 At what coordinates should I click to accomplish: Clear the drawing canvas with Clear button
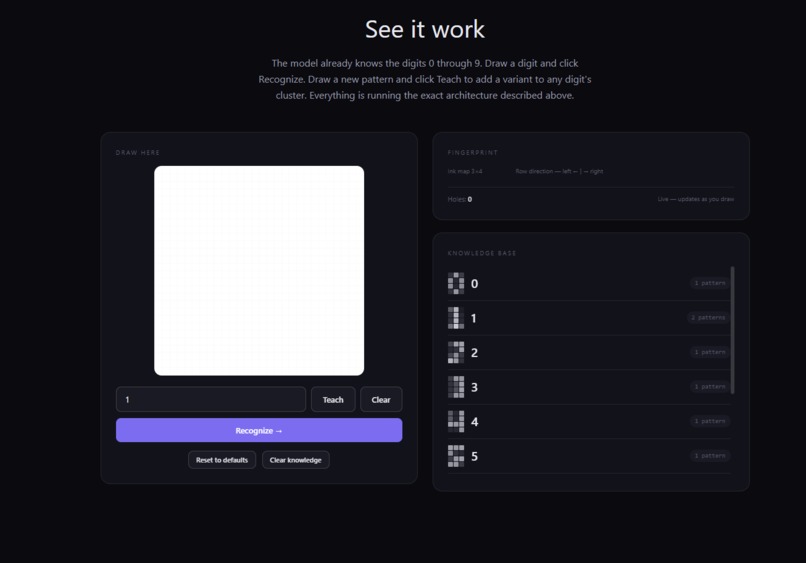click(381, 399)
